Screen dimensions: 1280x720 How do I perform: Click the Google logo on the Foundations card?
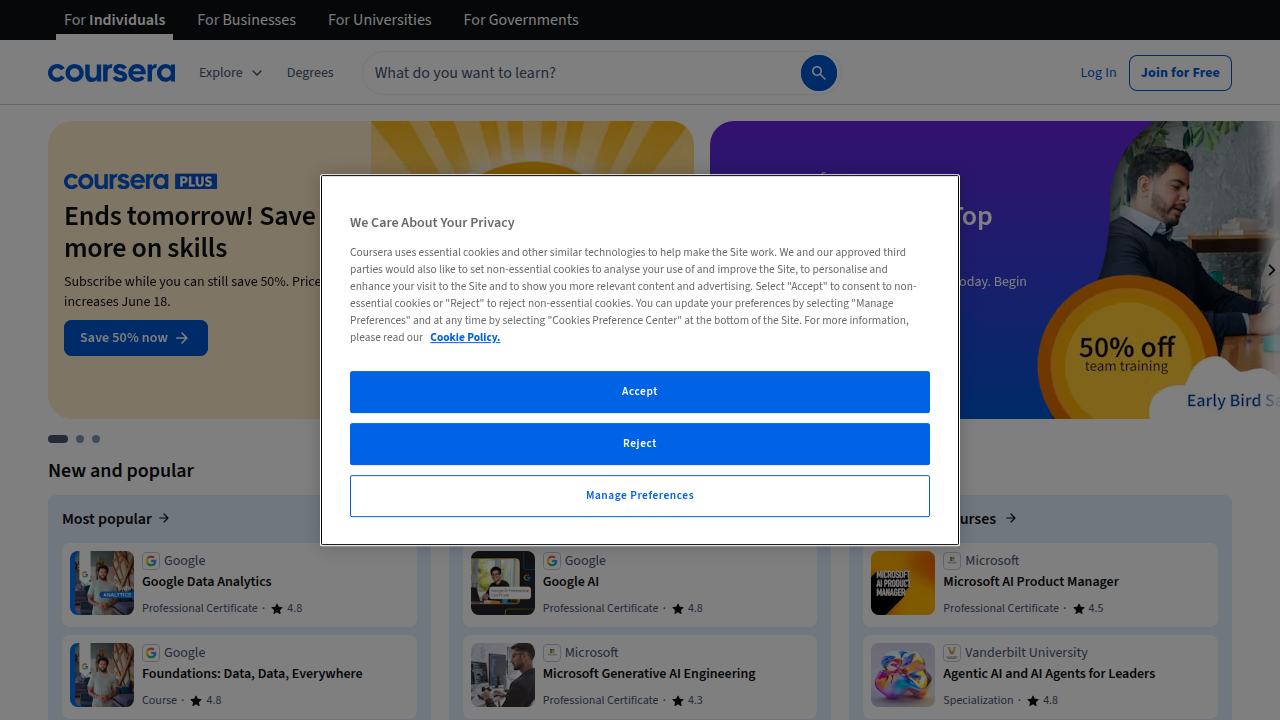coord(151,653)
